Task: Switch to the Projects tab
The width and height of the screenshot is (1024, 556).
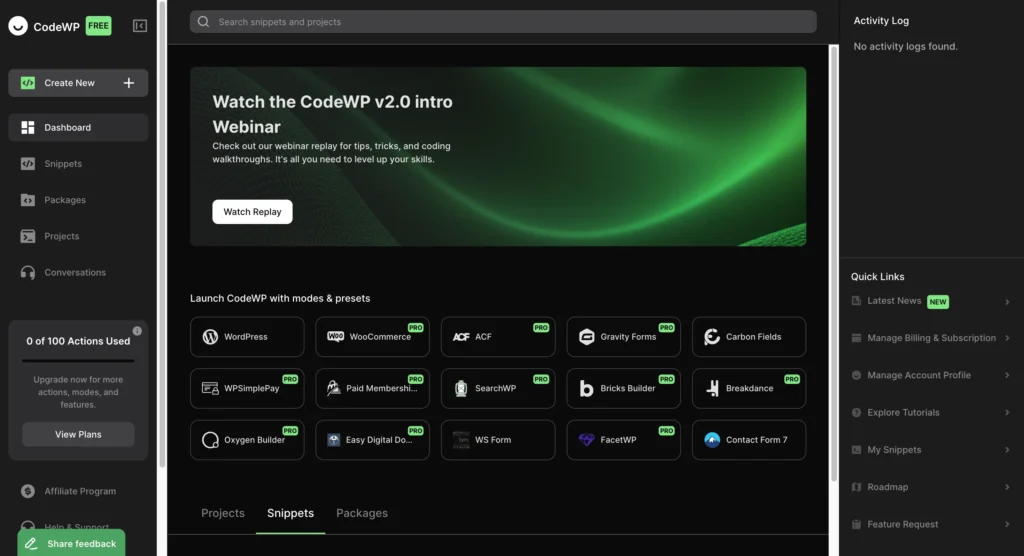Action: (x=223, y=513)
